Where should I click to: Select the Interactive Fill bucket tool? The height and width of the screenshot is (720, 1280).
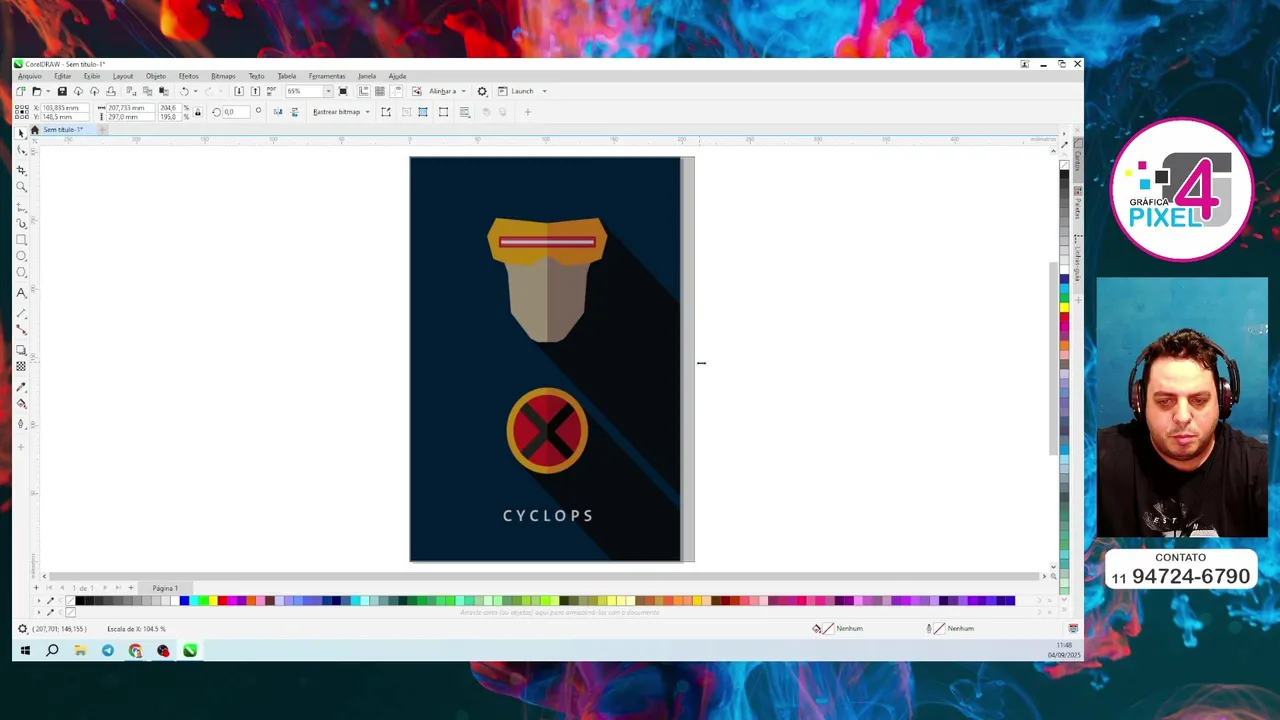click(x=21, y=404)
